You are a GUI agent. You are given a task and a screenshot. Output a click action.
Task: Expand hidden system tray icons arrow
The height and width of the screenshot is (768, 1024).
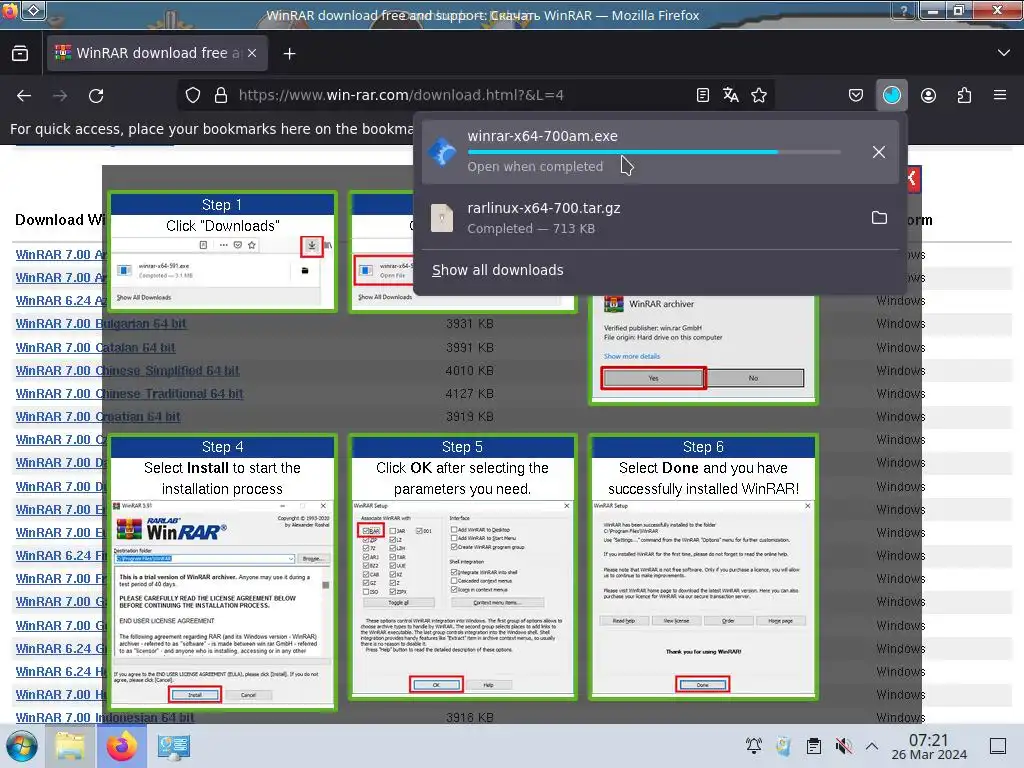[x=872, y=746]
